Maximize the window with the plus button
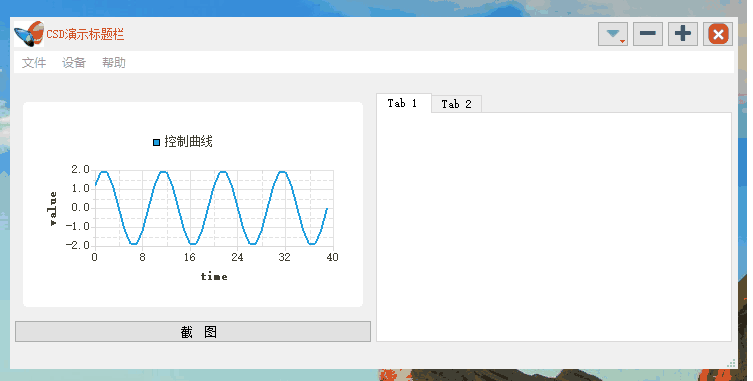The image size is (753, 381). point(683,34)
